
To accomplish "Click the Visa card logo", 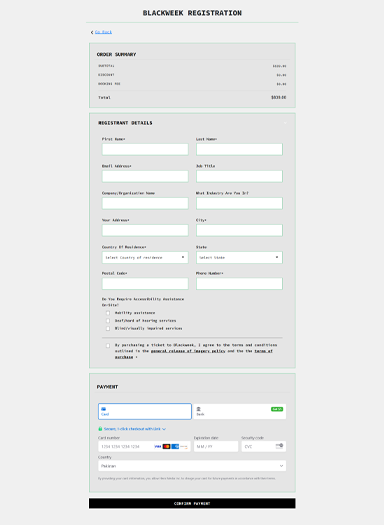I will [x=158, y=446].
